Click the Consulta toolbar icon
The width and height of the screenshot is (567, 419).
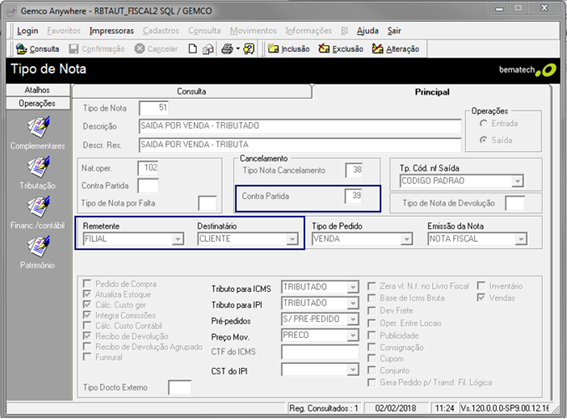(21, 49)
